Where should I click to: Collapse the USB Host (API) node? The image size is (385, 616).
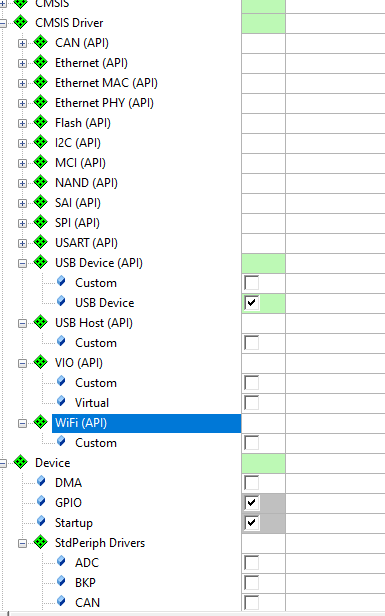pyautogui.click(x=22, y=324)
